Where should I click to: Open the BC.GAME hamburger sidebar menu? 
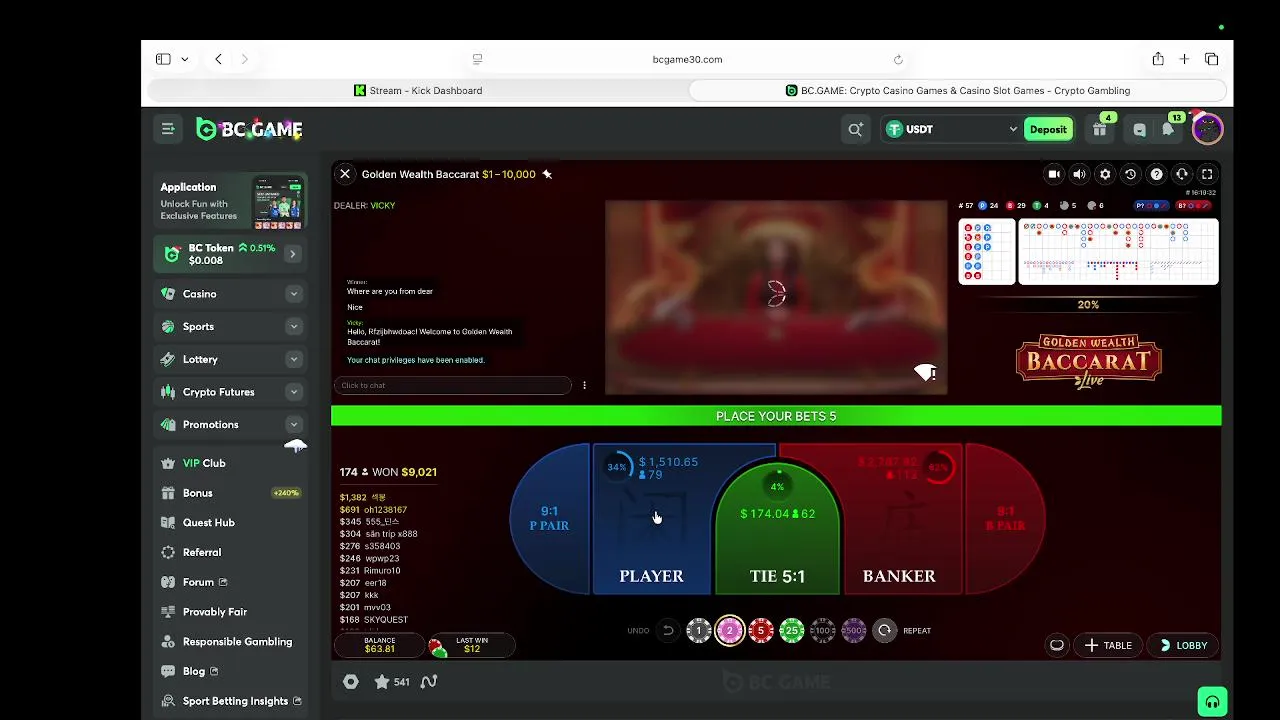(x=168, y=129)
